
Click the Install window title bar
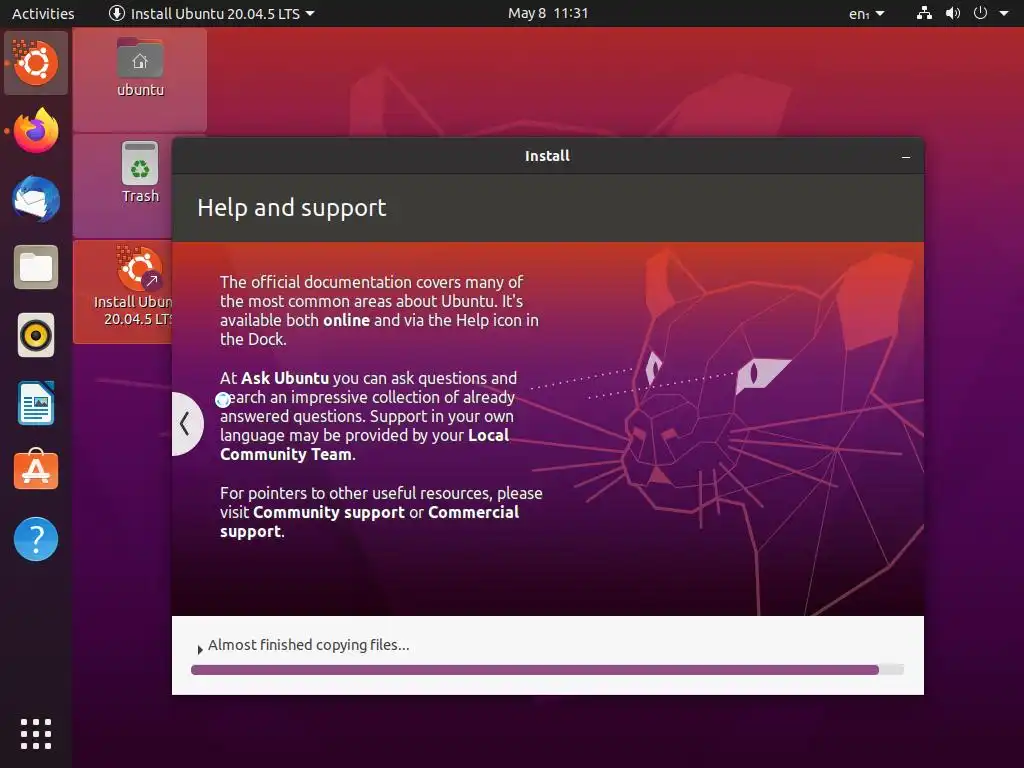pyautogui.click(x=547, y=155)
